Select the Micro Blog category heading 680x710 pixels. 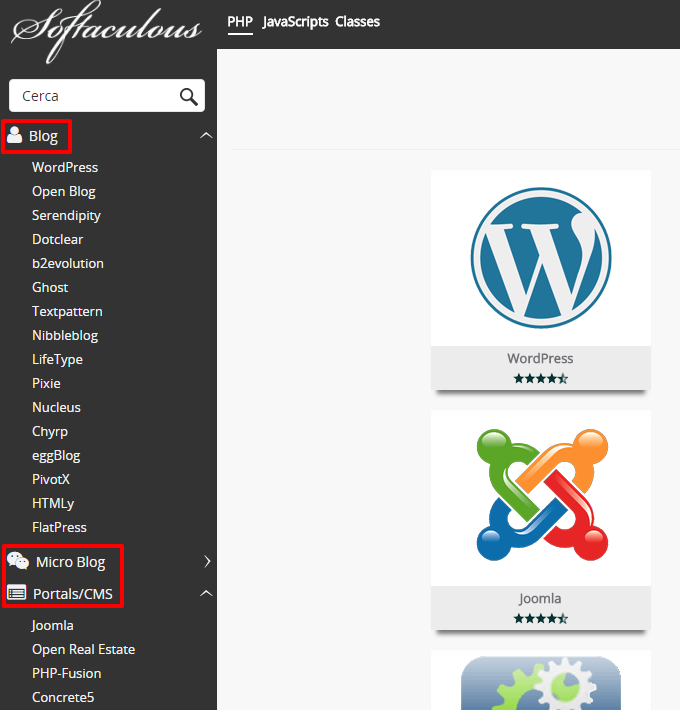coord(71,562)
